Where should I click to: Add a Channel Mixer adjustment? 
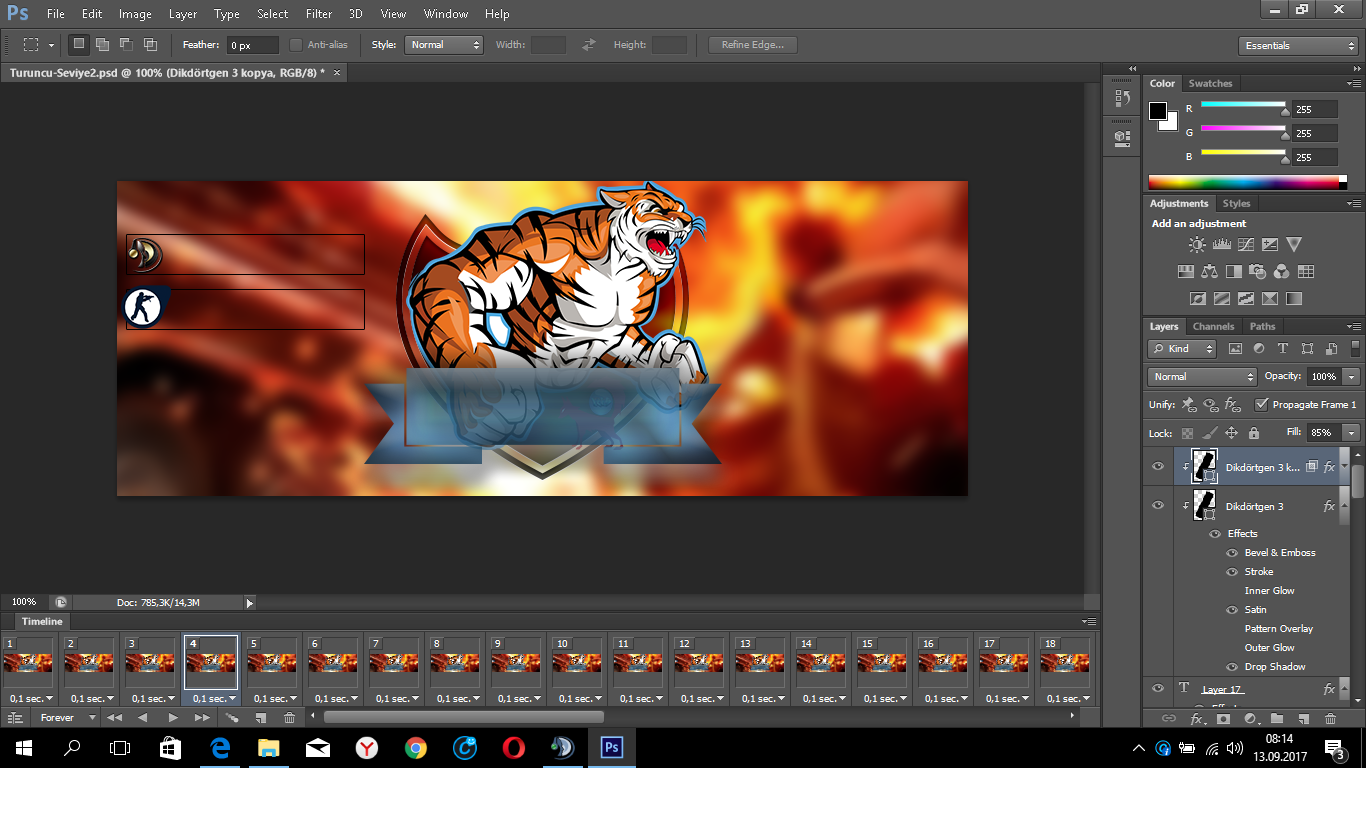1282,271
